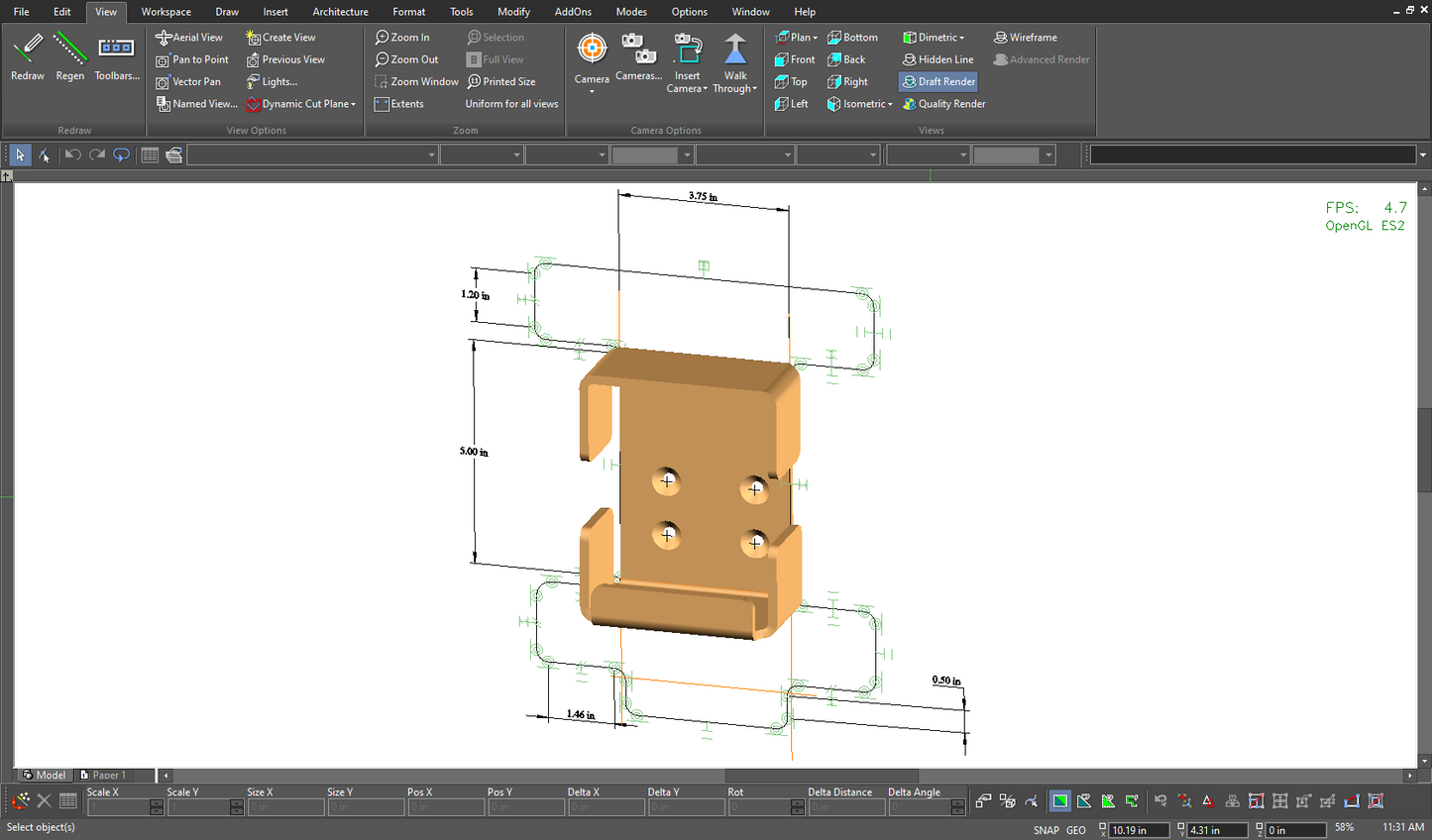Enable the Draft Render toggle
The height and width of the screenshot is (840, 1432).
click(x=937, y=81)
